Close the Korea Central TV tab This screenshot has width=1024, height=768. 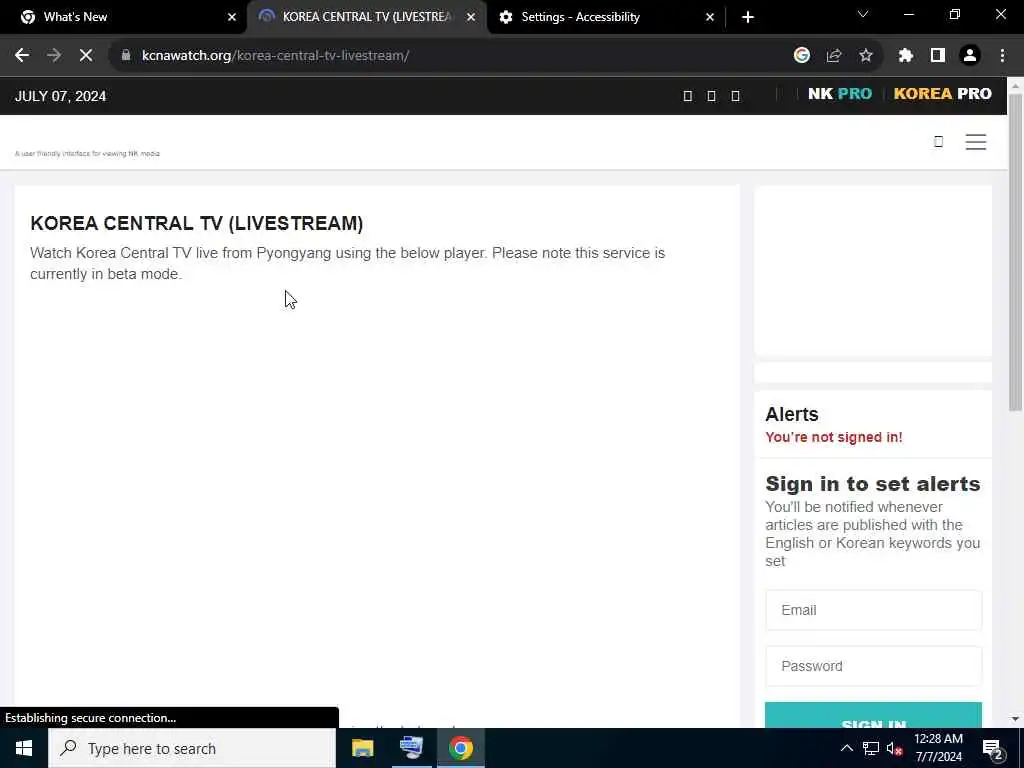471,17
